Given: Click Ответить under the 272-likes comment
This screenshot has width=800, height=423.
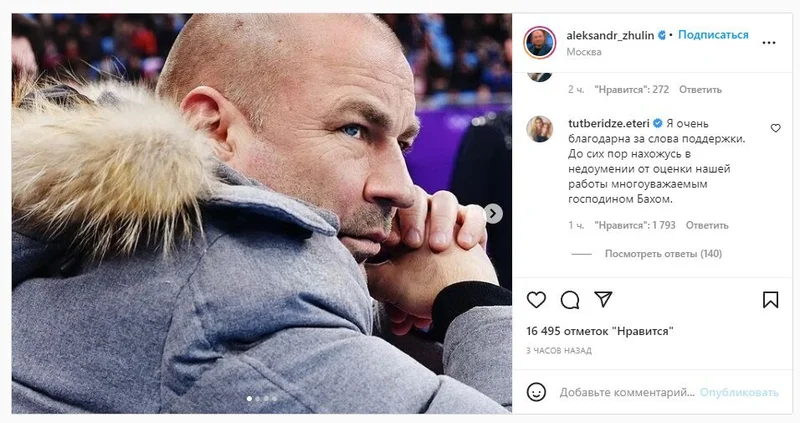Looking at the screenshot, I should pyautogui.click(x=700, y=89).
